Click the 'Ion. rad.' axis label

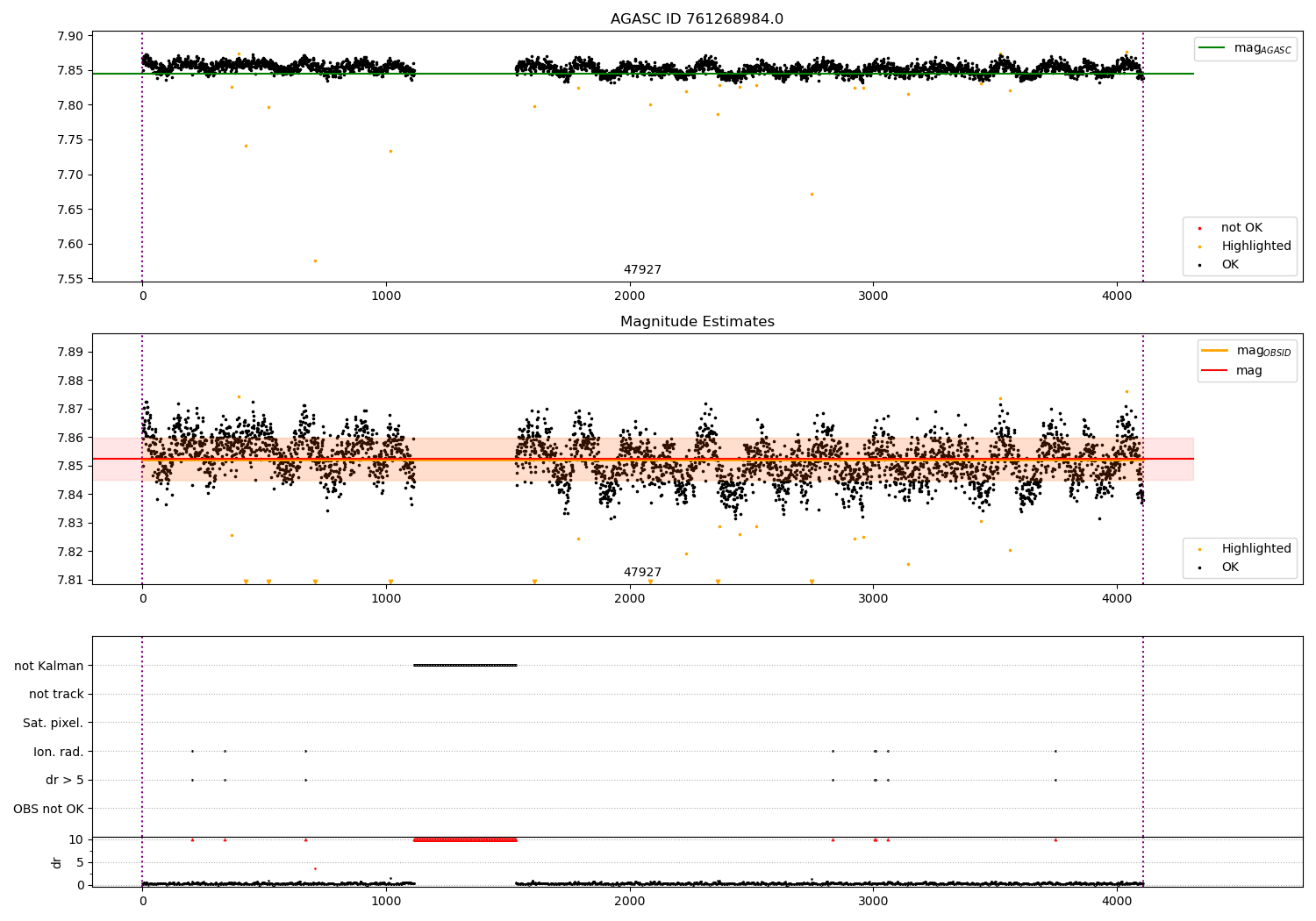[59, 752]
